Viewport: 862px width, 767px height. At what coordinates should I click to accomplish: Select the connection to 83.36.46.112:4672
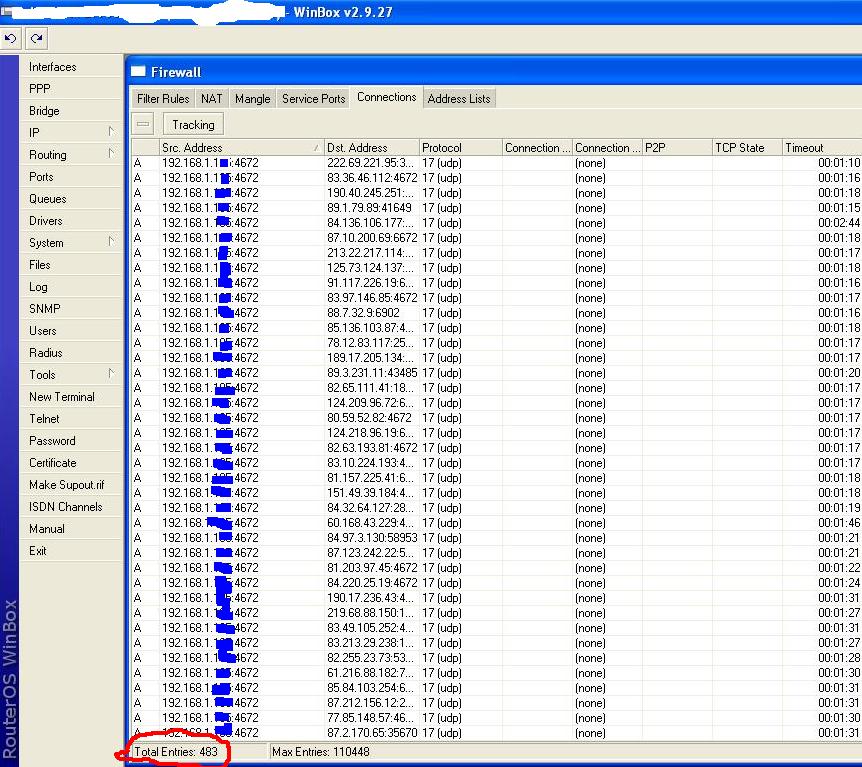(x=371, y=178)
